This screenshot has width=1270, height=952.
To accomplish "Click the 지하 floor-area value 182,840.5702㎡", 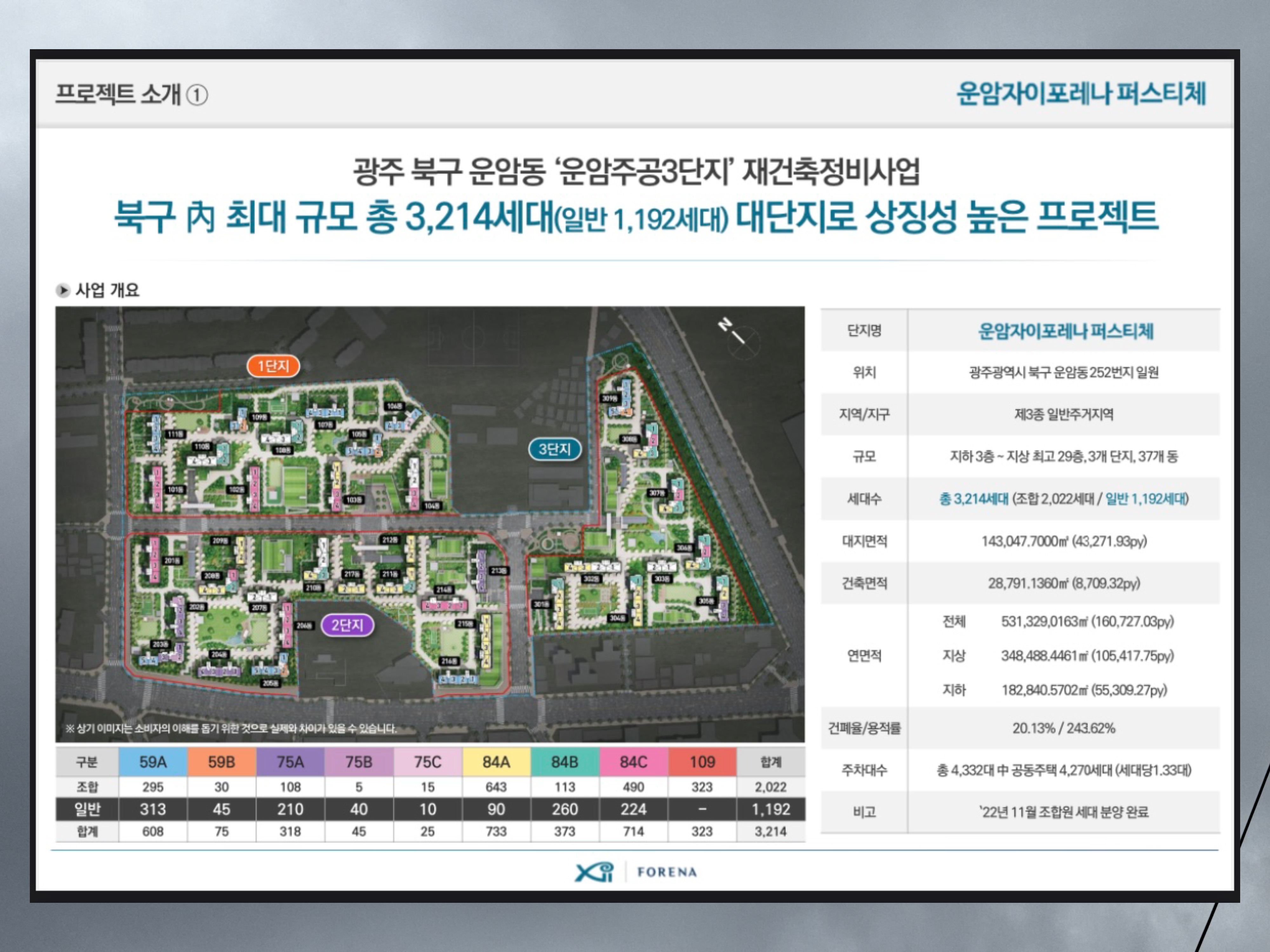I will (x=1084, y=690).
